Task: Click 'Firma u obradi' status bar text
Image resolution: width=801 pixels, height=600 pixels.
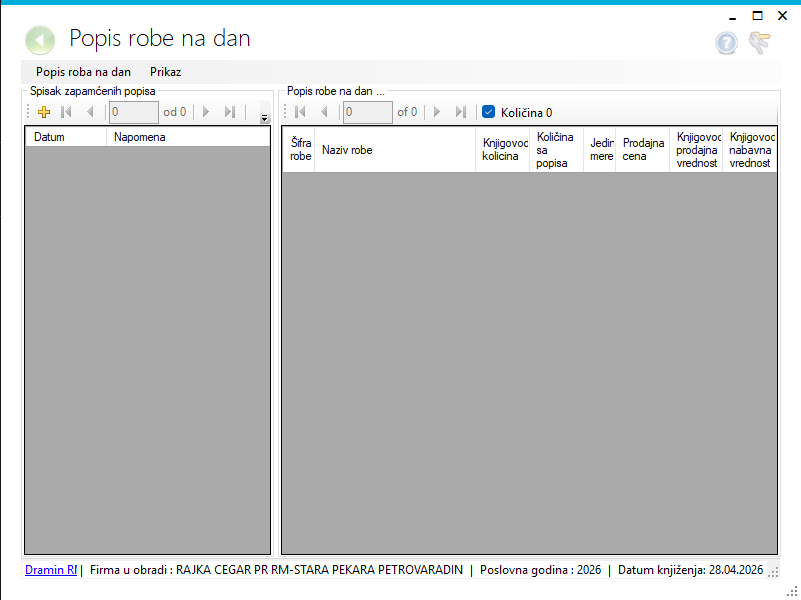Action: click(x=276, y=570)
